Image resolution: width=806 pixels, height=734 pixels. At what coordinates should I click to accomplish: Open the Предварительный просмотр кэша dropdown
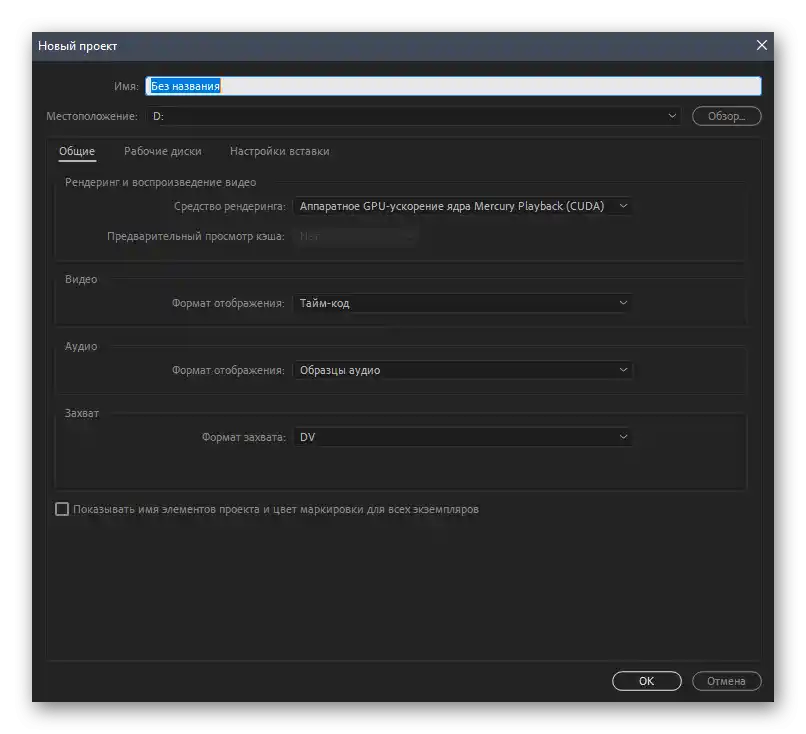[356, 236]
